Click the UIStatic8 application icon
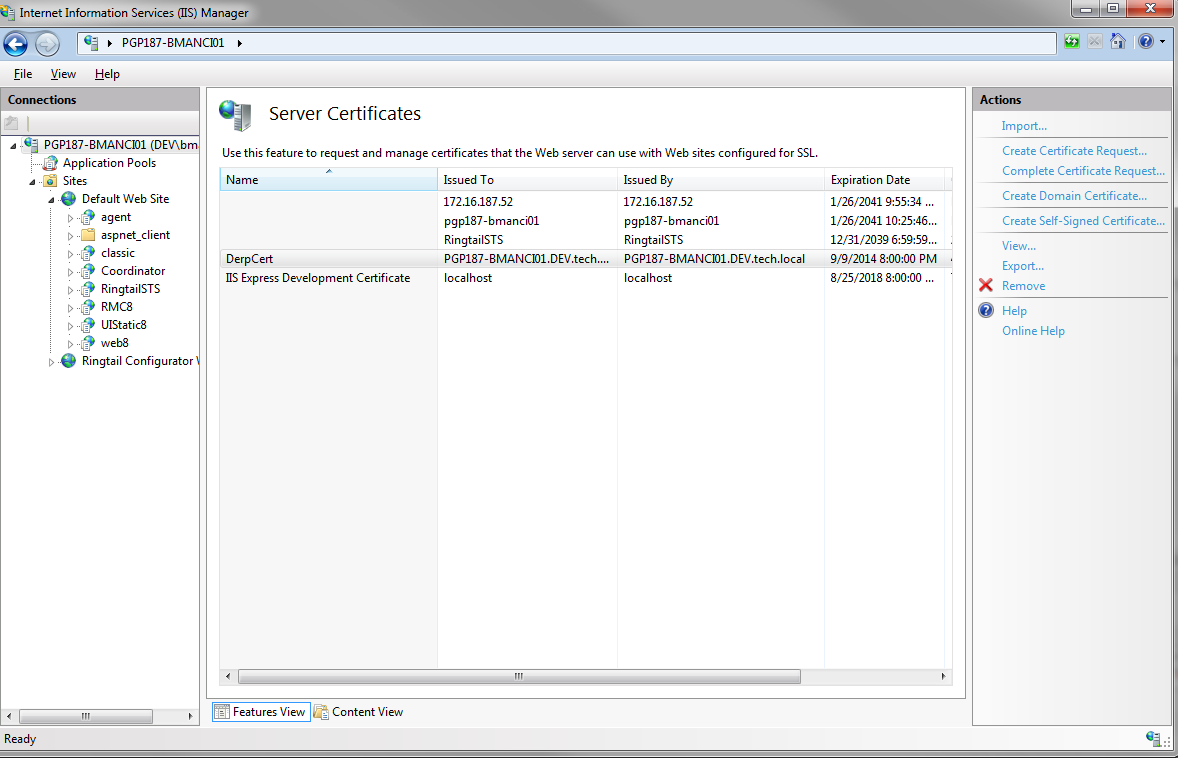The height and width of the screenshot is (758, 1178). 88,325
